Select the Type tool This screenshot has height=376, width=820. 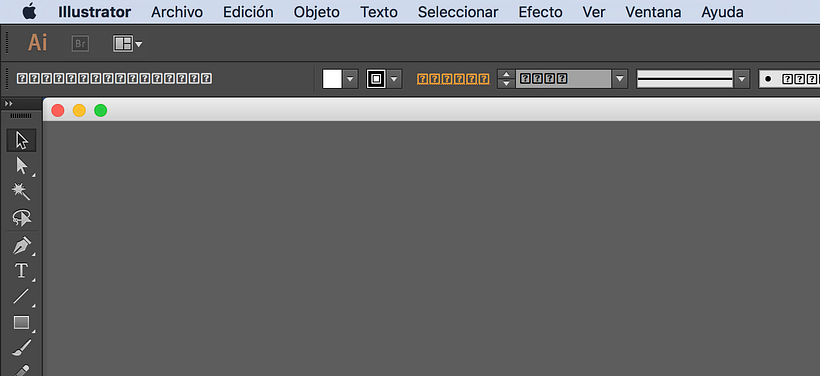(x=21, y=271)
